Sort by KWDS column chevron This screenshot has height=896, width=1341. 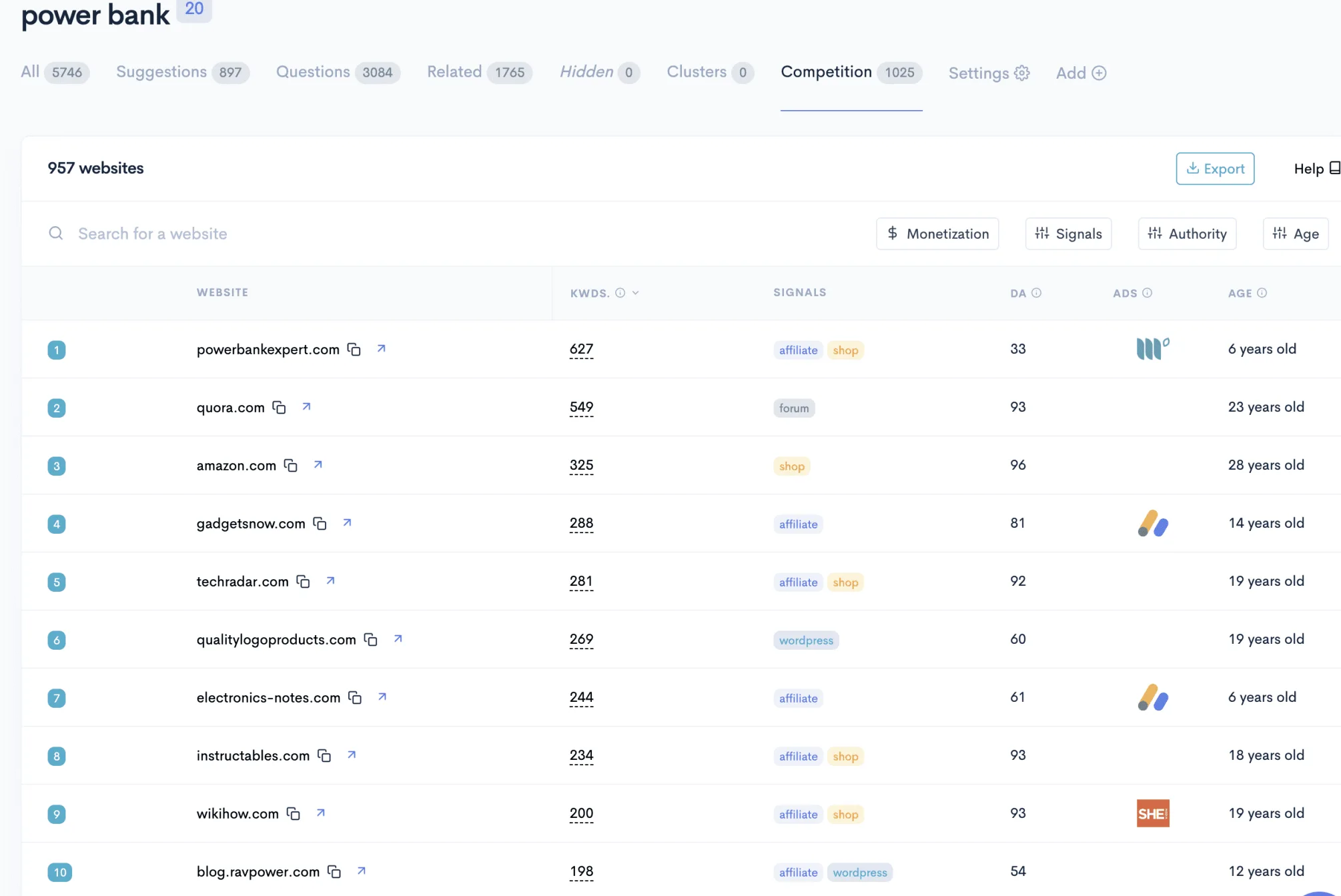pos(636,293)
